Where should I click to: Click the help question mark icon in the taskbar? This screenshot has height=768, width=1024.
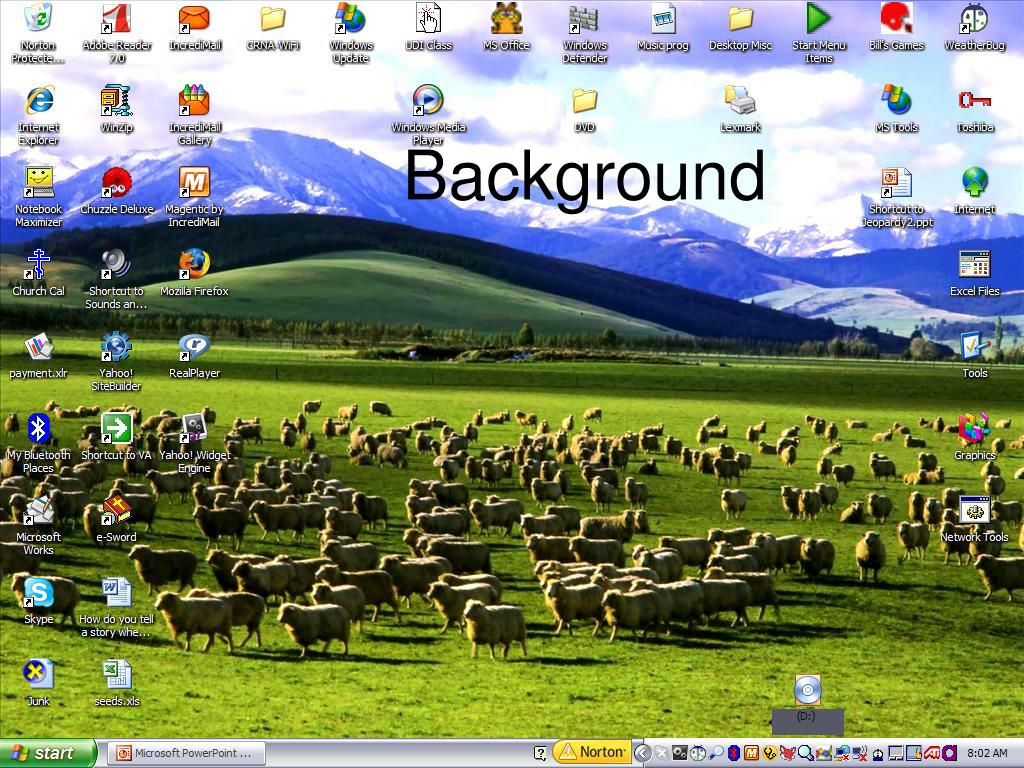pyautogui.click(x=540, y=753)
